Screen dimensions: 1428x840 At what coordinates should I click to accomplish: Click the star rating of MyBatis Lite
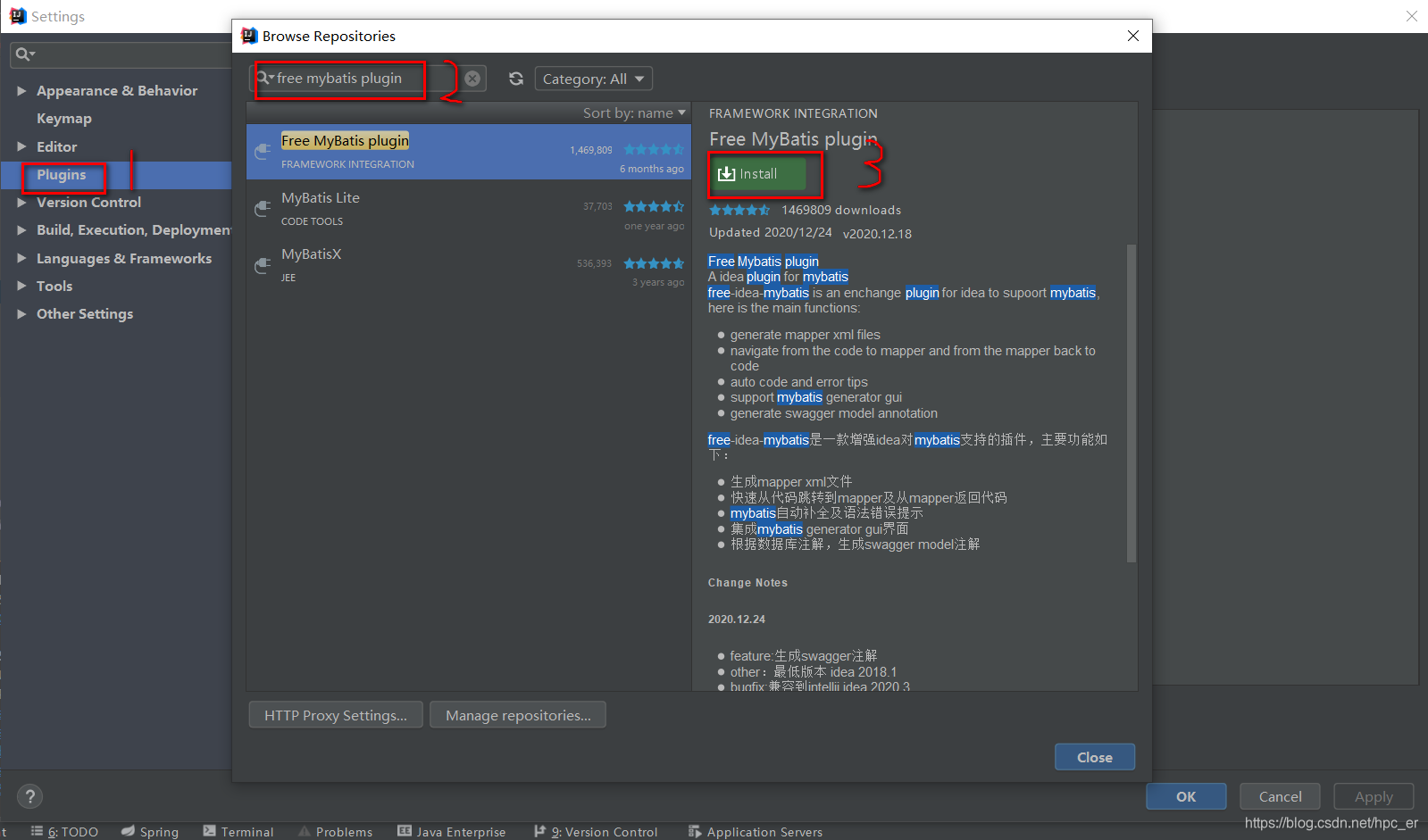point(654,206)
